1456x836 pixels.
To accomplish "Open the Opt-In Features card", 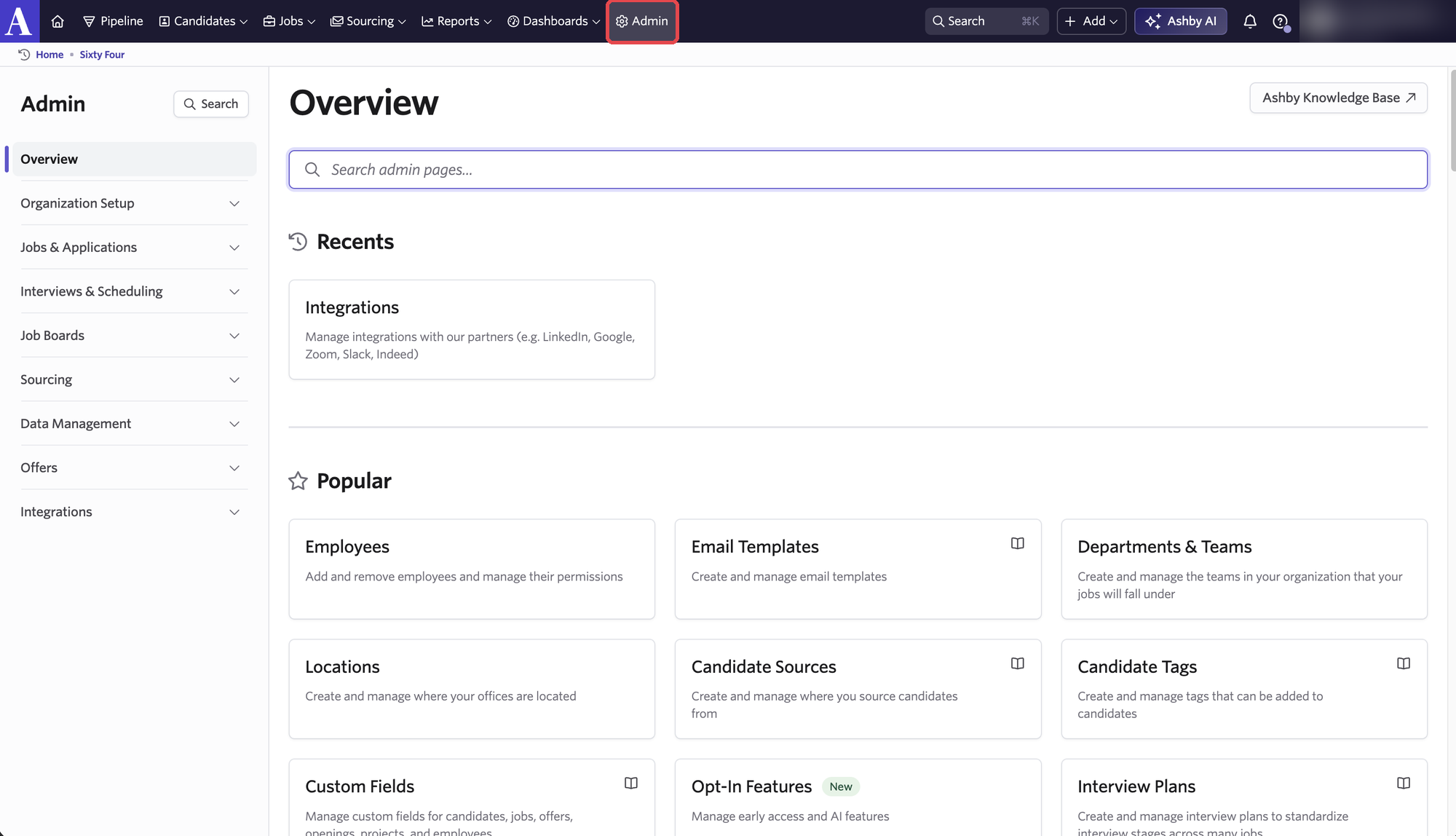I will click(x=858, y=797).
